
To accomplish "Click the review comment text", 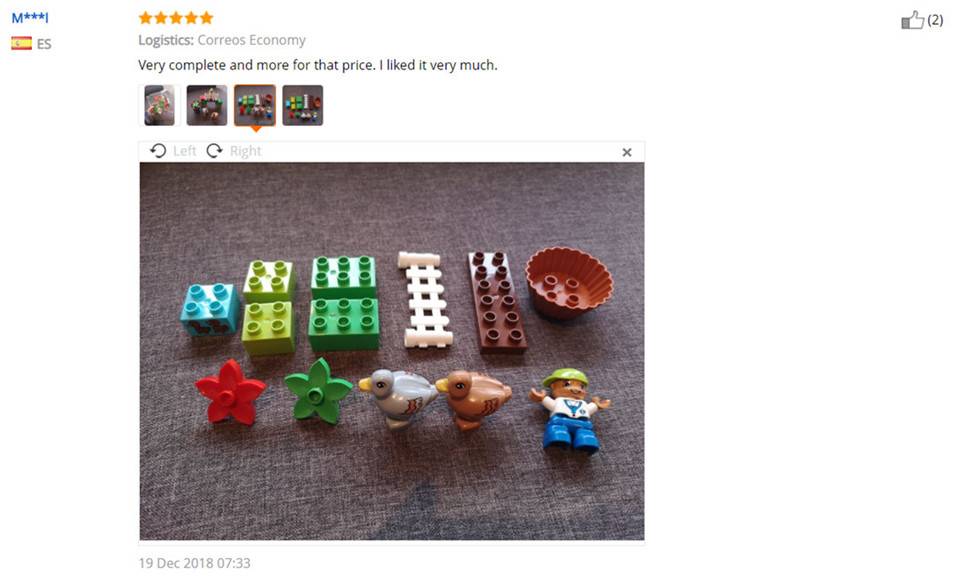I will [x=318, y=65].
